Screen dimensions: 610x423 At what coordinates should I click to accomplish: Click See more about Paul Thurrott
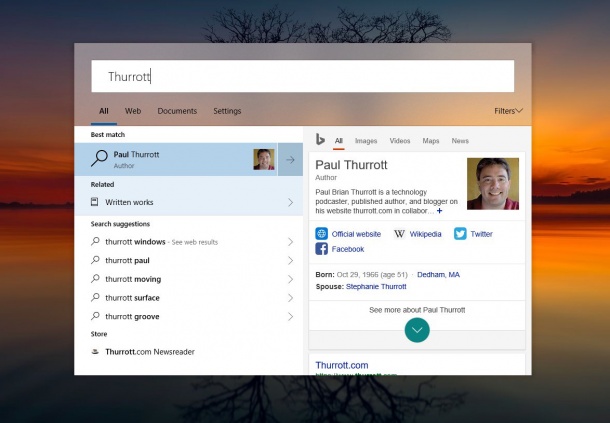point(417,310)
